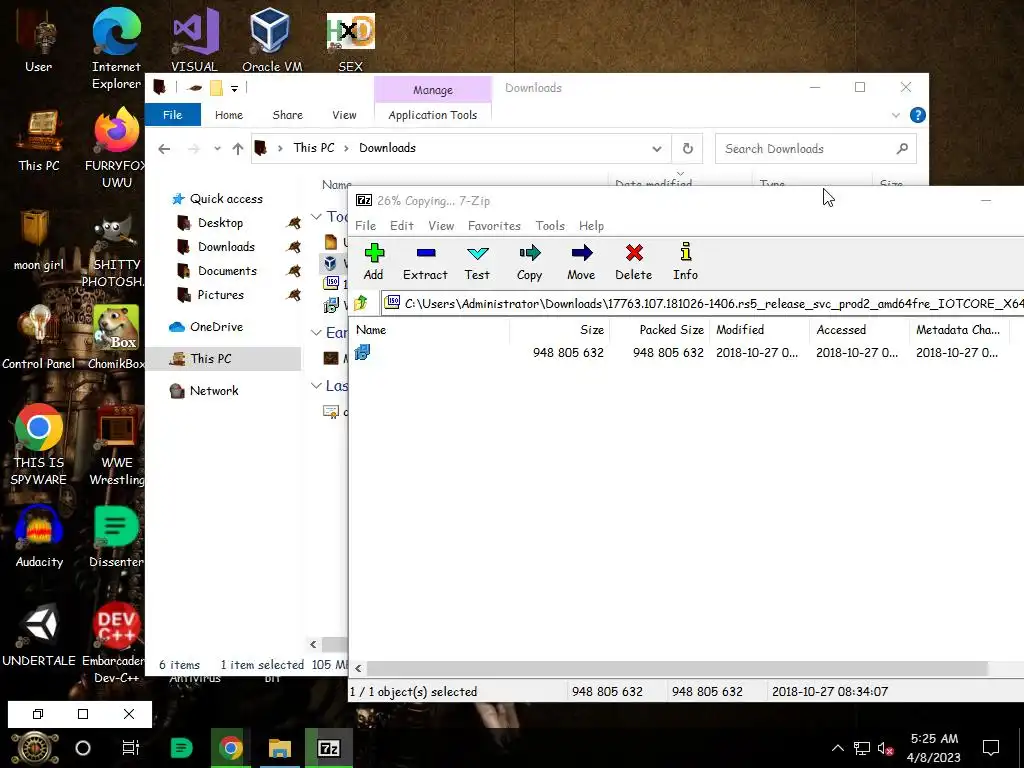
Task: Open Explorer help icon
Action: point(918,116)
